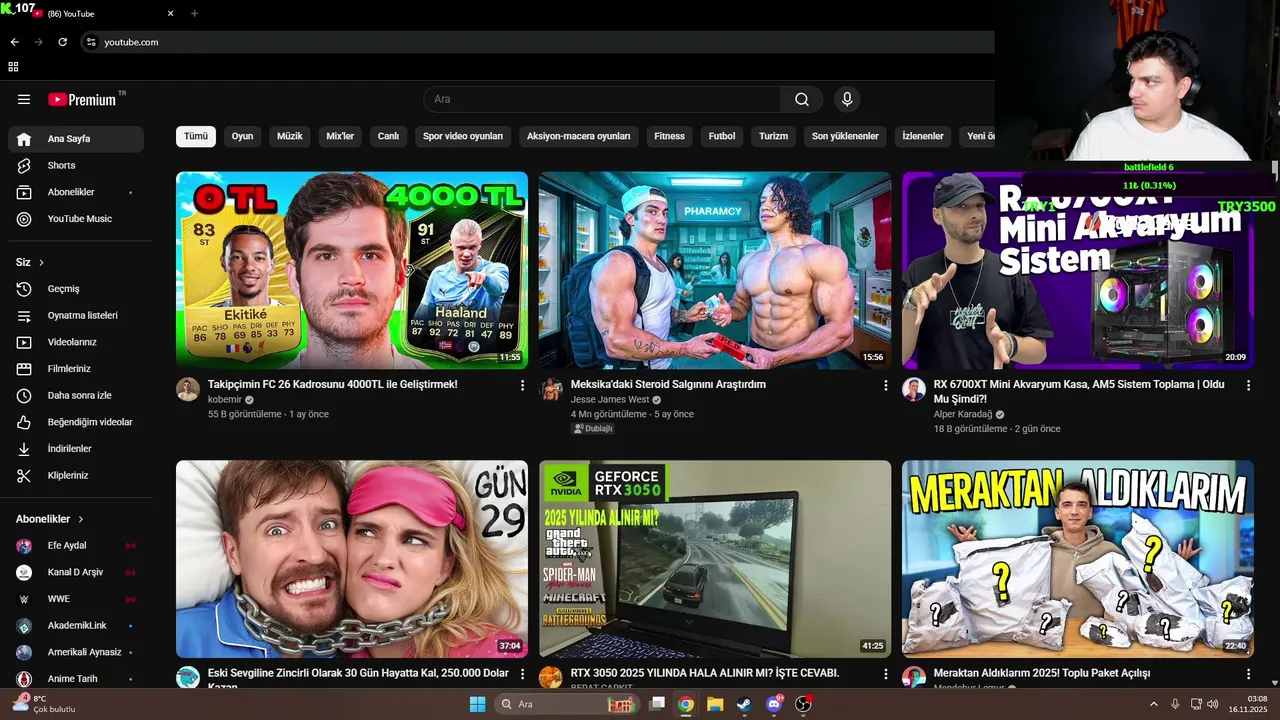Start voice search with microphone icon
The image size is (1280, 720).
click(847, 99)
